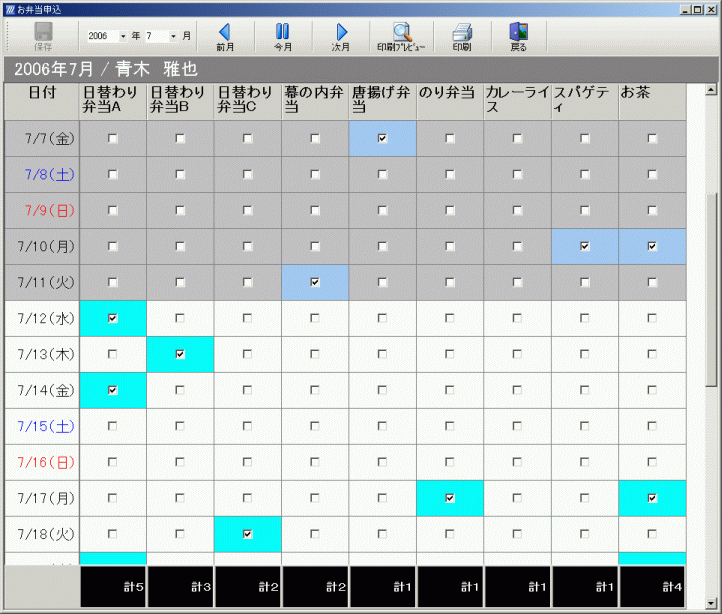Image resolution: width=722 pixels, height=614 pixels.
Task: Click the 日替わり弁当B column header
Action: point(180,102)
